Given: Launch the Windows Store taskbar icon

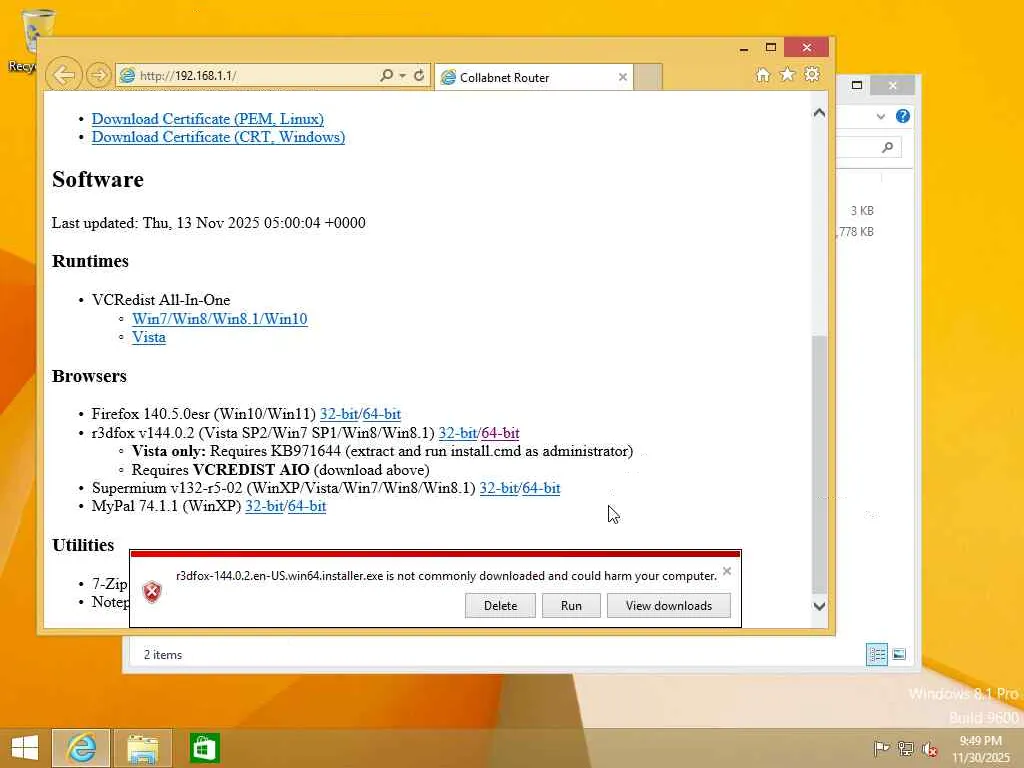Looking at the screenshot, I should coord(204,748).
